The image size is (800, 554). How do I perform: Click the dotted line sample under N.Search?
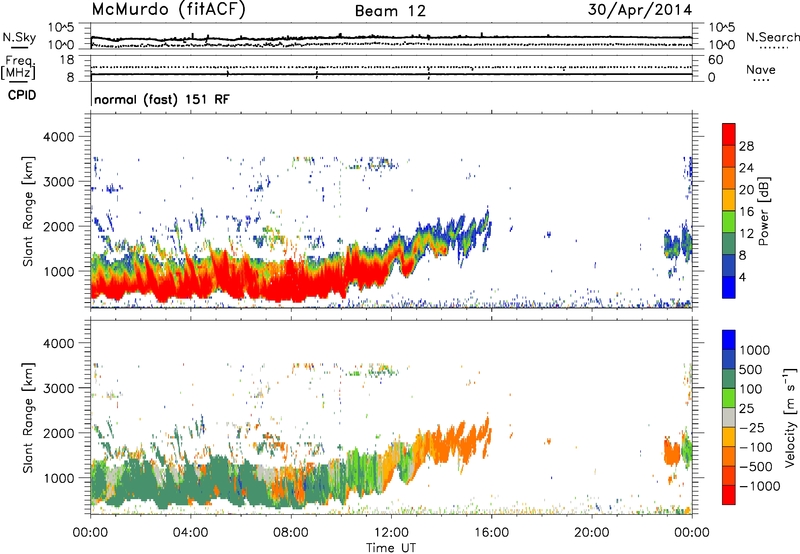(772, 47)
